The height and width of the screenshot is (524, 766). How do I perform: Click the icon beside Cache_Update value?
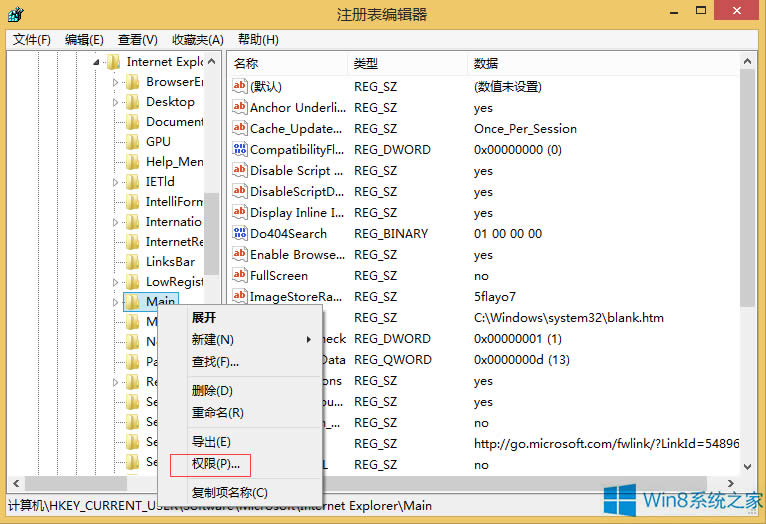[x=239, y=128]
